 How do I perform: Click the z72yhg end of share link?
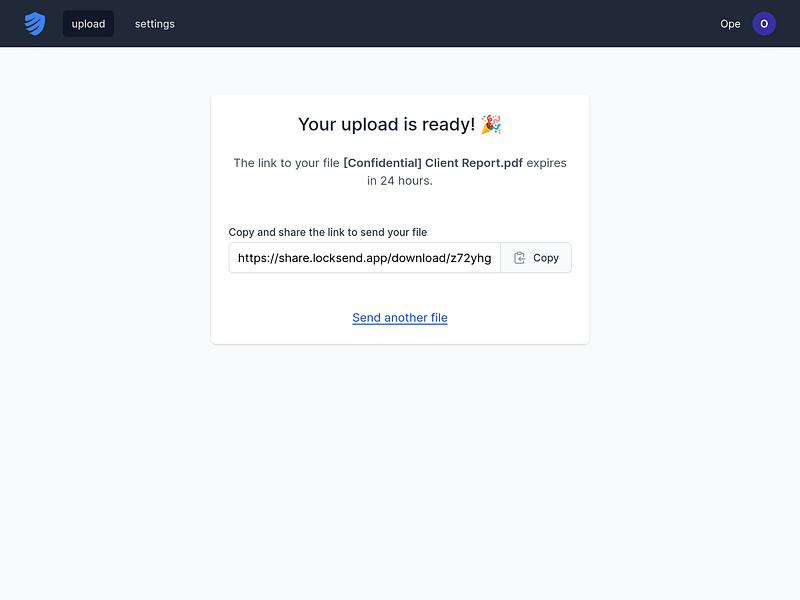click(x=470, y=258)
